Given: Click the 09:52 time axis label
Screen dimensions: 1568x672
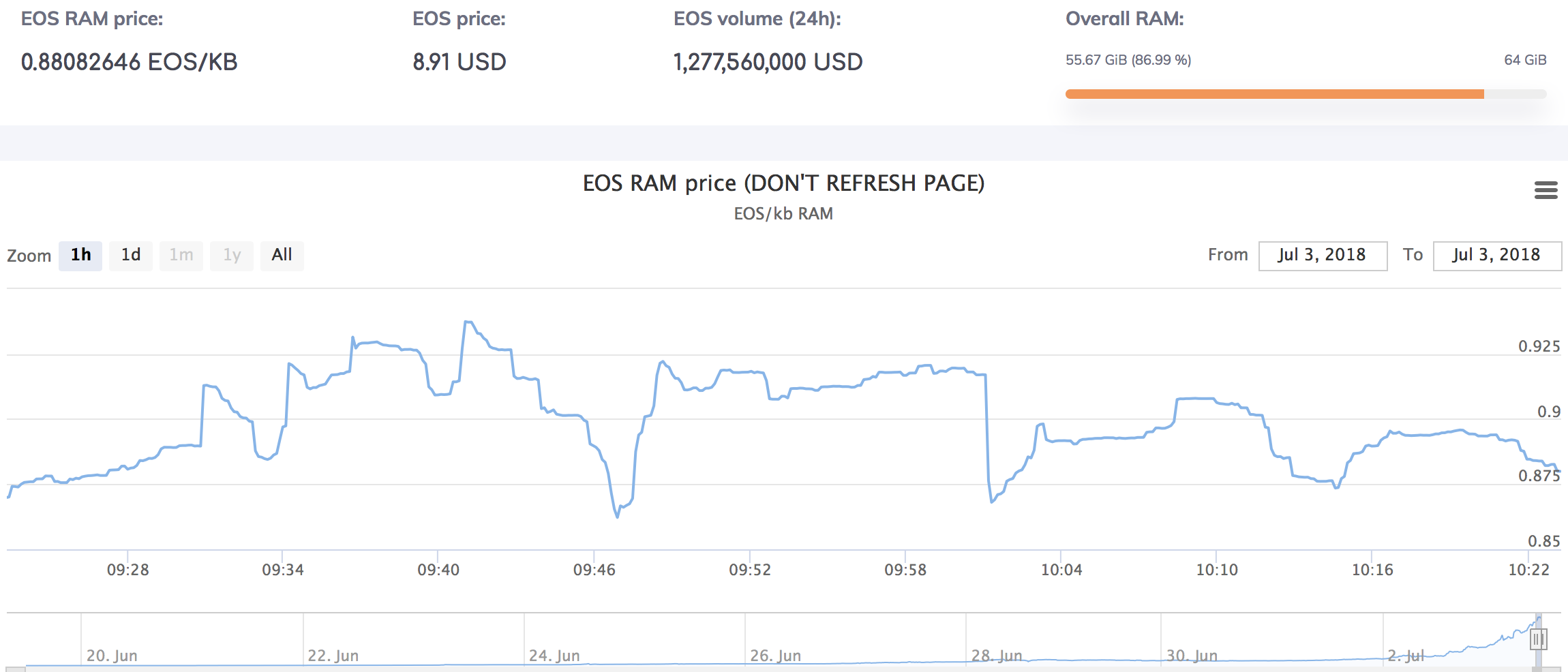Looking at the screenshot, I should (x=750, y=570).
